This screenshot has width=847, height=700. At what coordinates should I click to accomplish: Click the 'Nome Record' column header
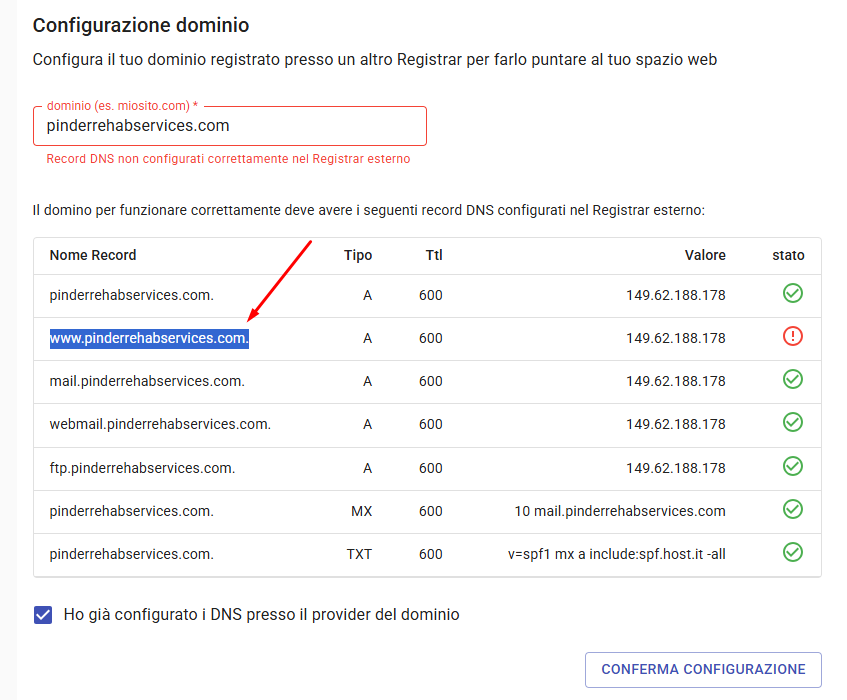coord(93,255)
